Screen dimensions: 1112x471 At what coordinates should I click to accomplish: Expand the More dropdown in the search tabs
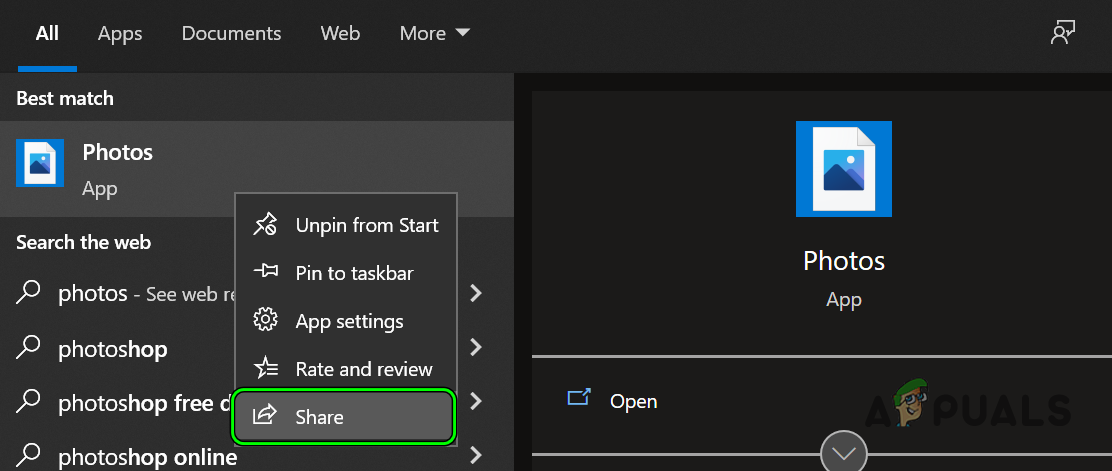[435, 33]
